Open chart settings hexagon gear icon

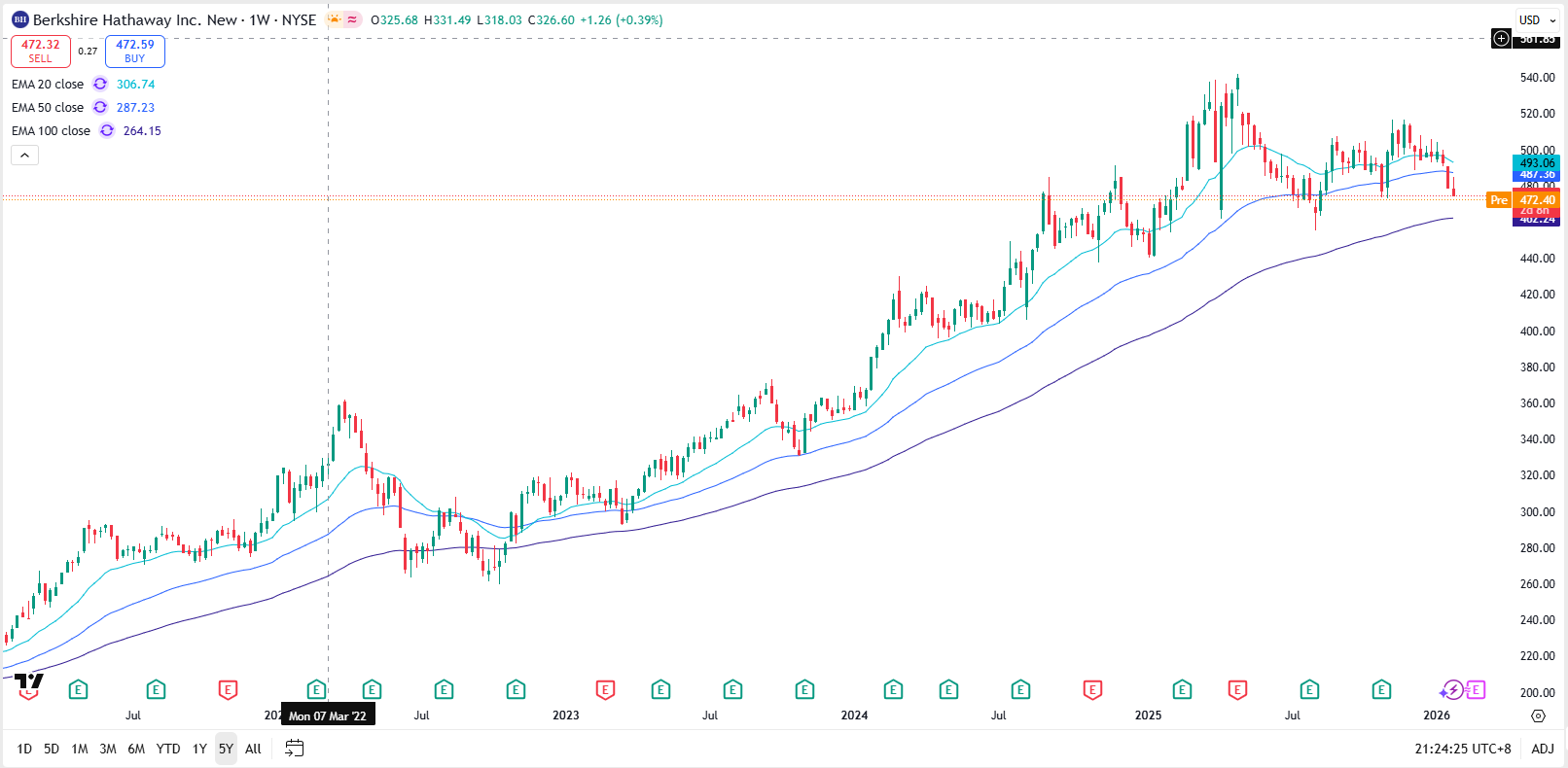click(x=1538, y=716)
